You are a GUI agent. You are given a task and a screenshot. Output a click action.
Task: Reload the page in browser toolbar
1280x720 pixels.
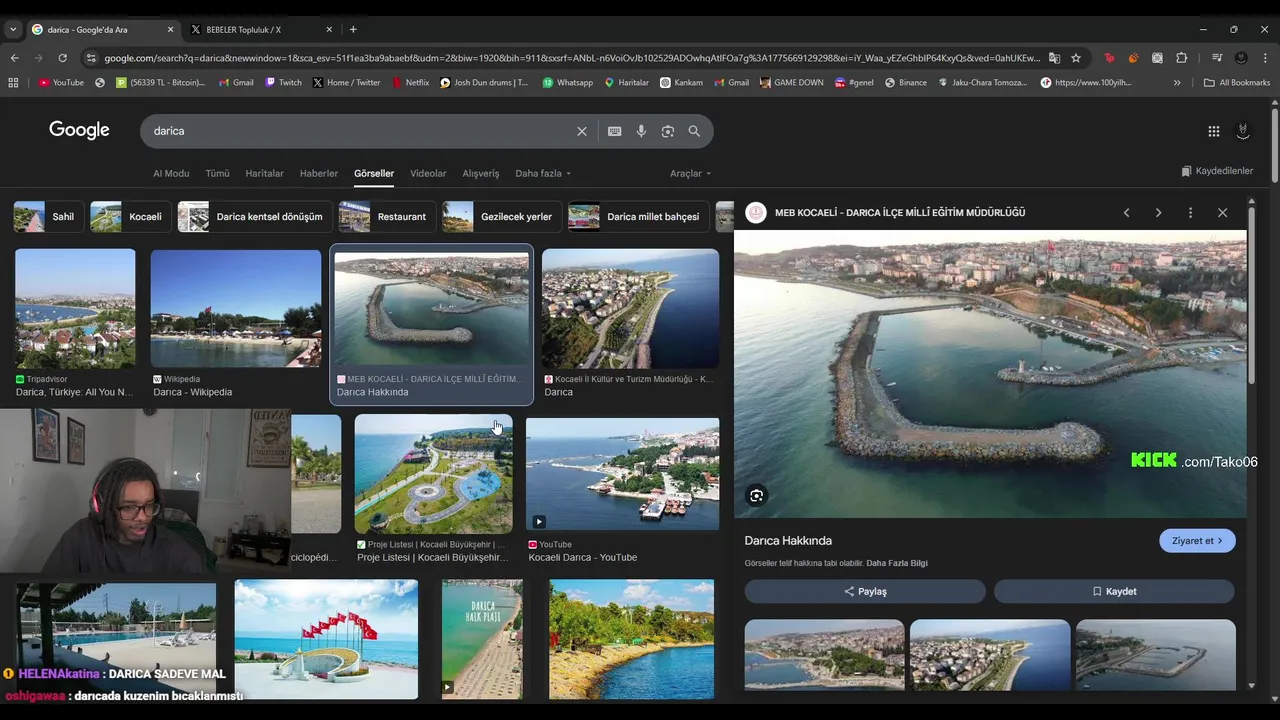(62, 58)
